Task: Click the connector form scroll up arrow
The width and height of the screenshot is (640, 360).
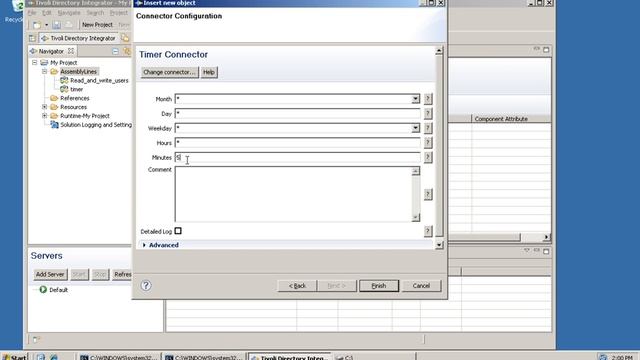Action: click(439, 51)
